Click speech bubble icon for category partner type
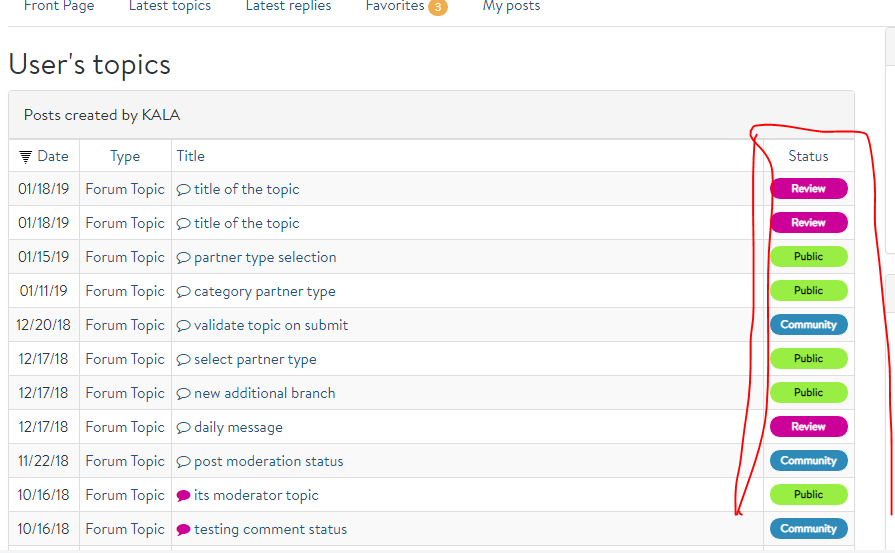Image resolution: width=895 pixels, height=553 pixels. (183, 292)
